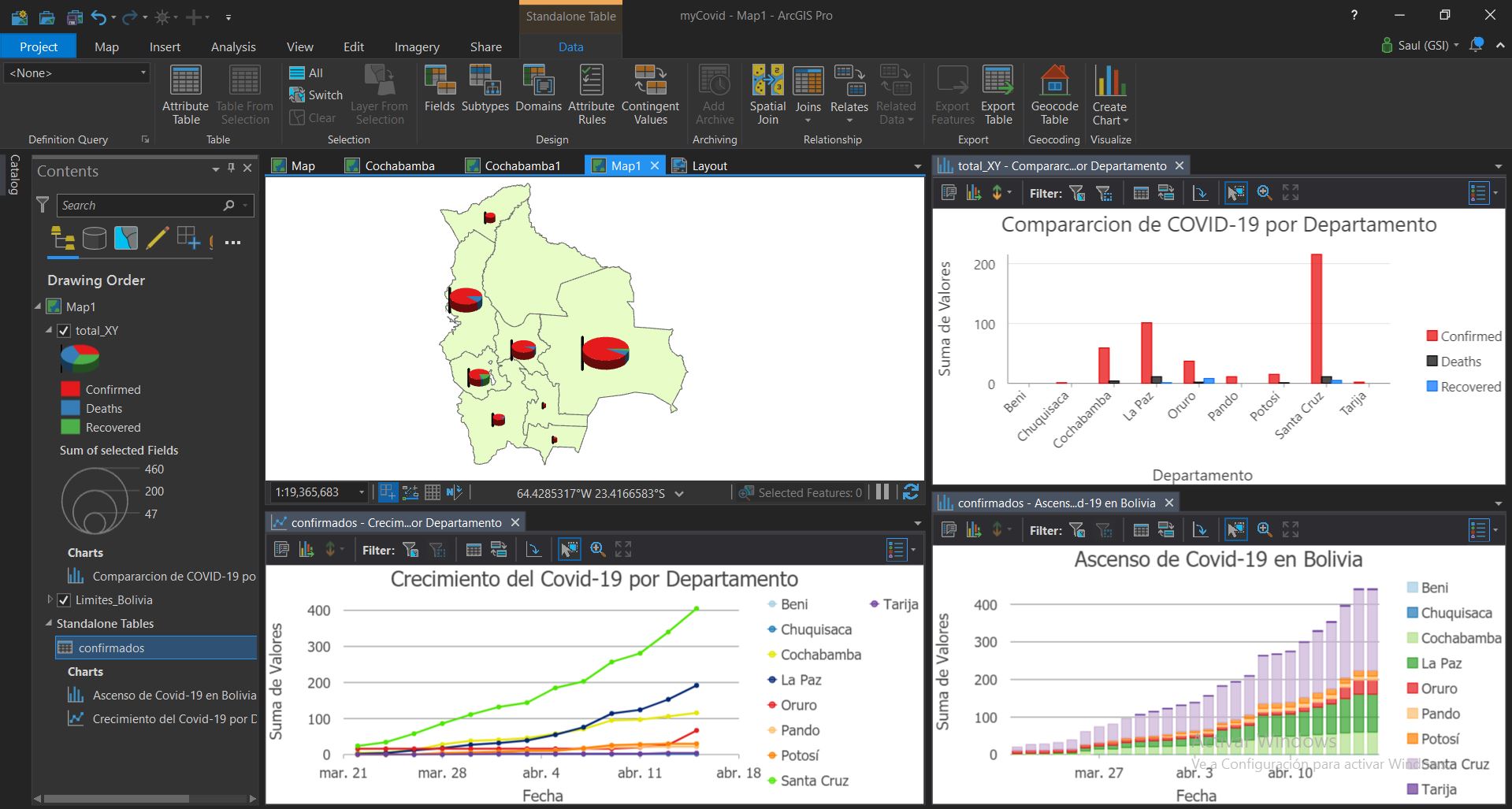Screen dimensions: 1512x809
Task: Expand the Limites_Bolivia layer
Action: coord(50,599)
